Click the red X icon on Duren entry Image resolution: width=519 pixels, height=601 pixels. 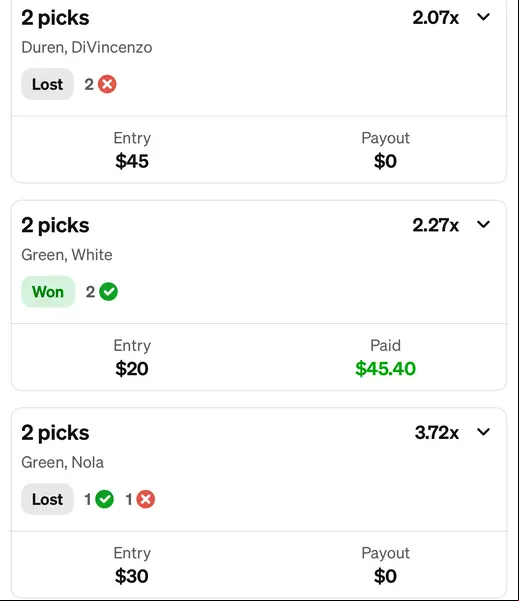click(x=107, y=84)
